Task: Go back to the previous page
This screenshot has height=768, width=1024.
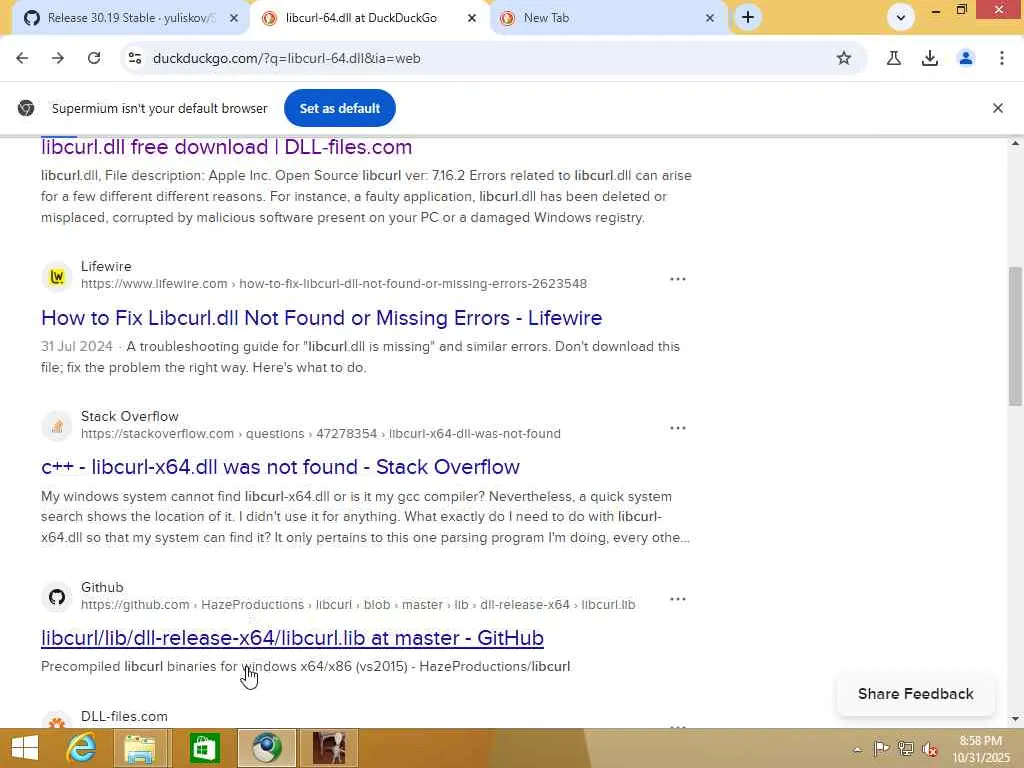Action: click(x=22, y=58)
